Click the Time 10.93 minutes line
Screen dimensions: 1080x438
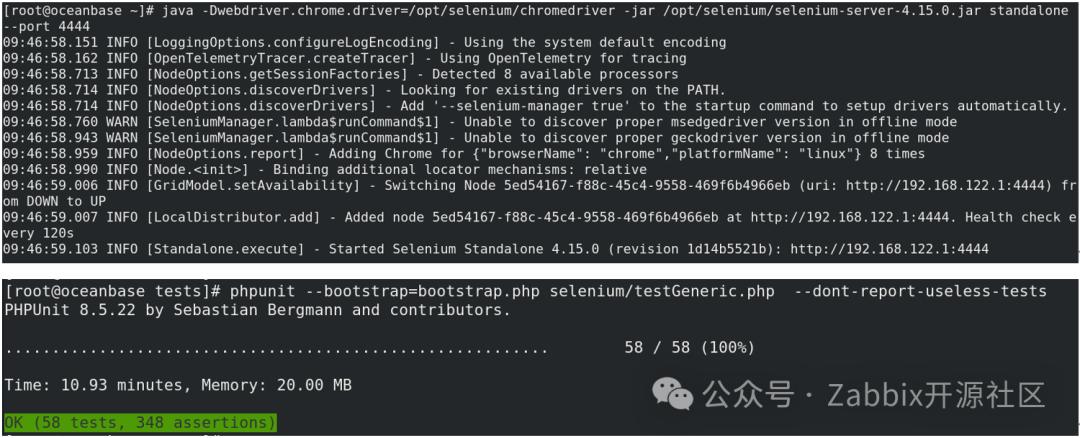[x=178, y=385]
